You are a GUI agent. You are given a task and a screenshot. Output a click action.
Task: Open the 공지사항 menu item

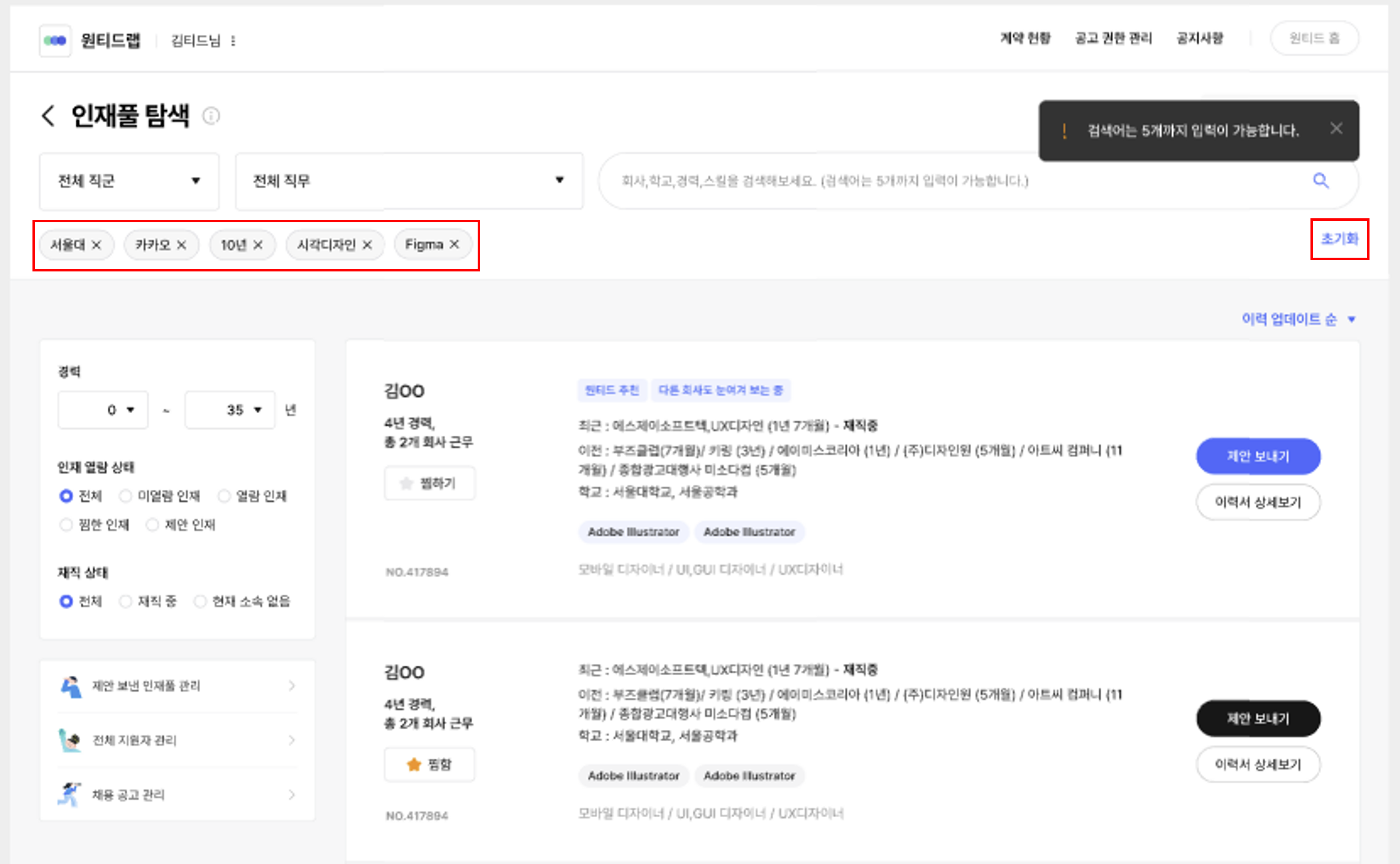pos(1199,38)
